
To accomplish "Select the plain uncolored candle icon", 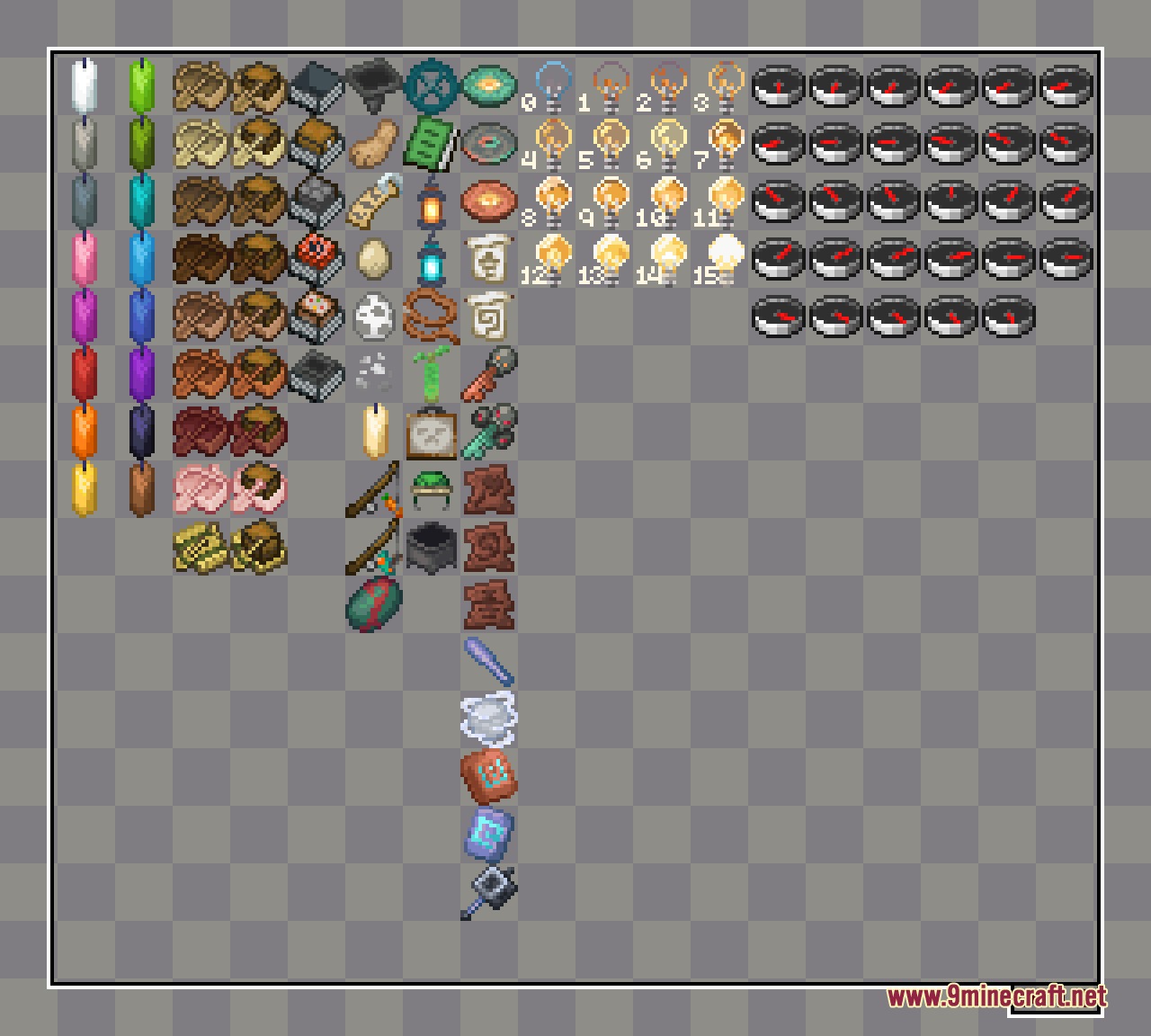I will point(376,430).
